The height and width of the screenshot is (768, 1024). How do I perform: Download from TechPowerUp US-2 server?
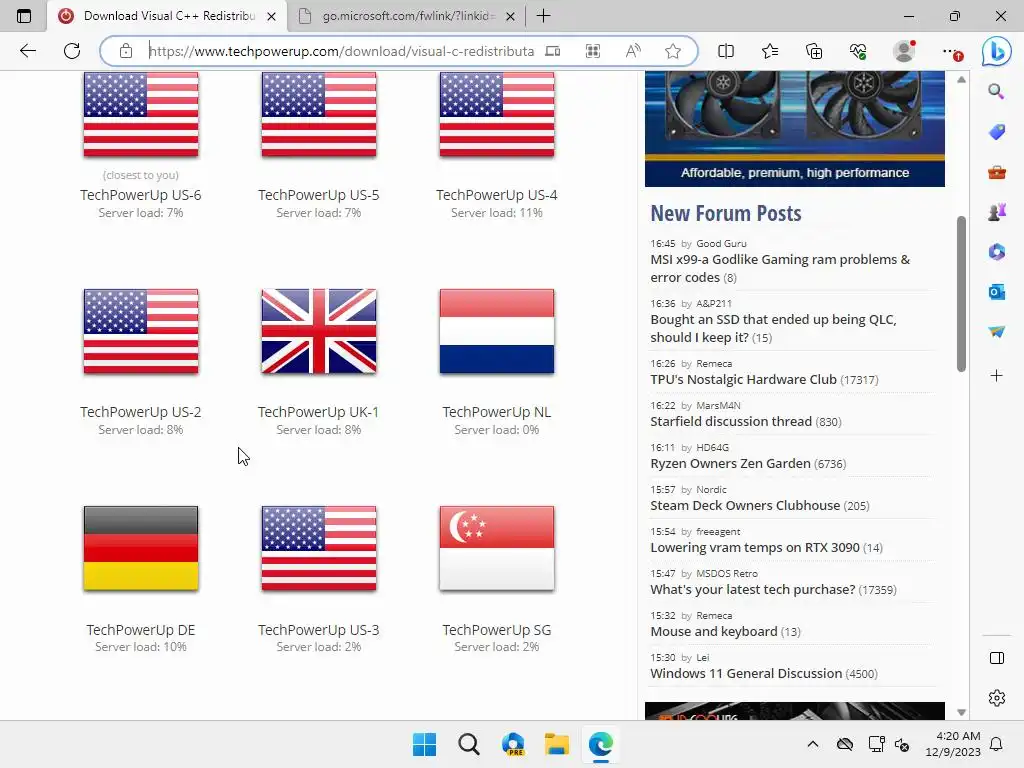coord(141,331)
